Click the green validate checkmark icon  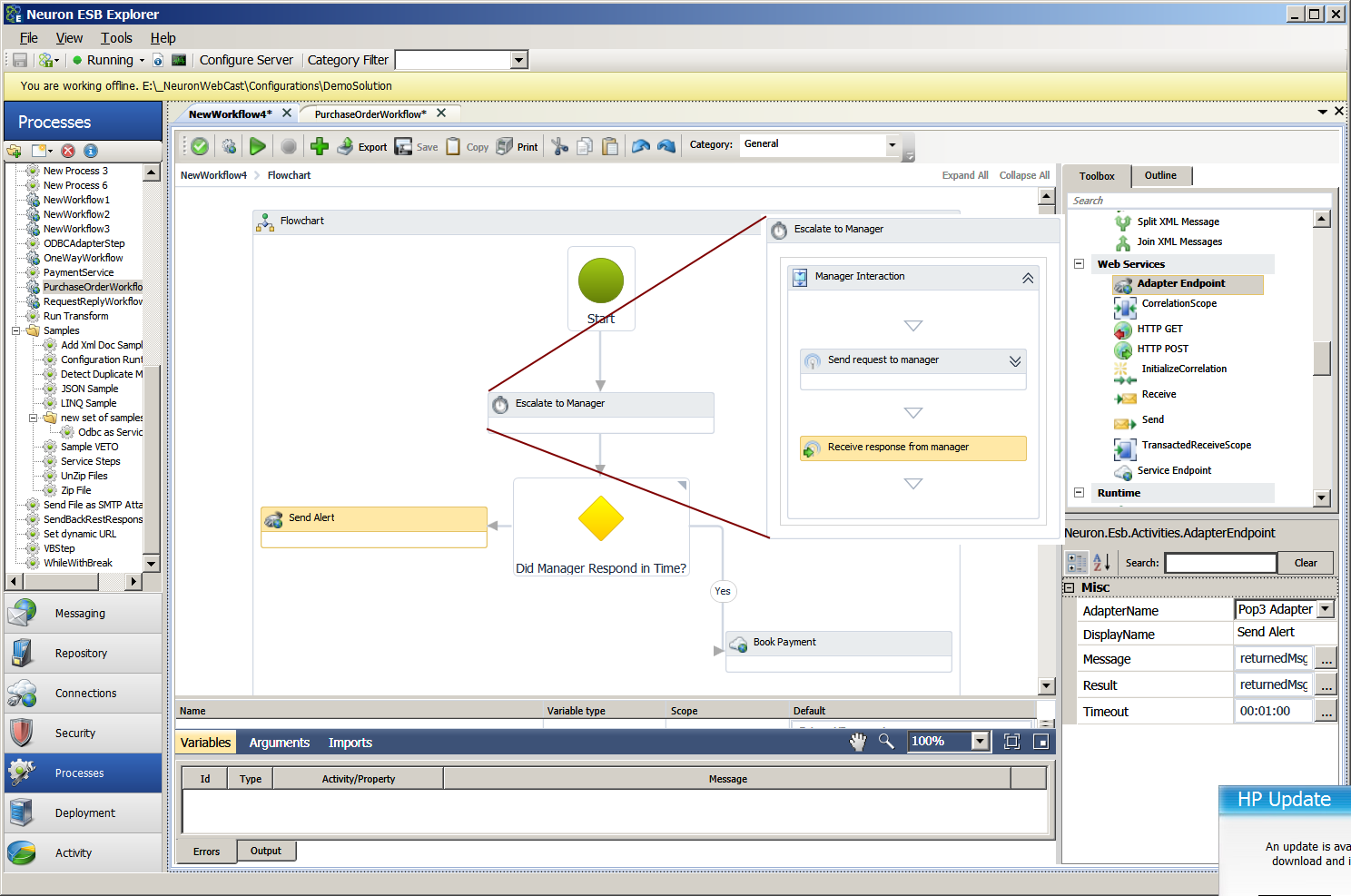tap(200, 146)
